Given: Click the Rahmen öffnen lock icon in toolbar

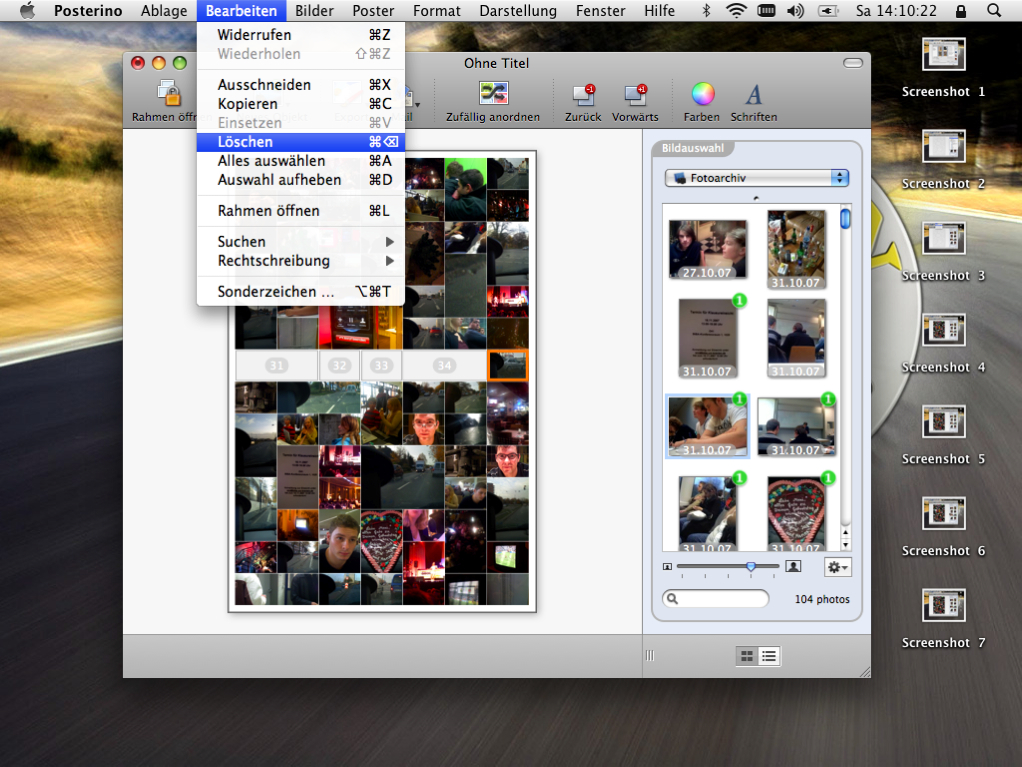Looking at the screenshot, I should coord(169,93).
